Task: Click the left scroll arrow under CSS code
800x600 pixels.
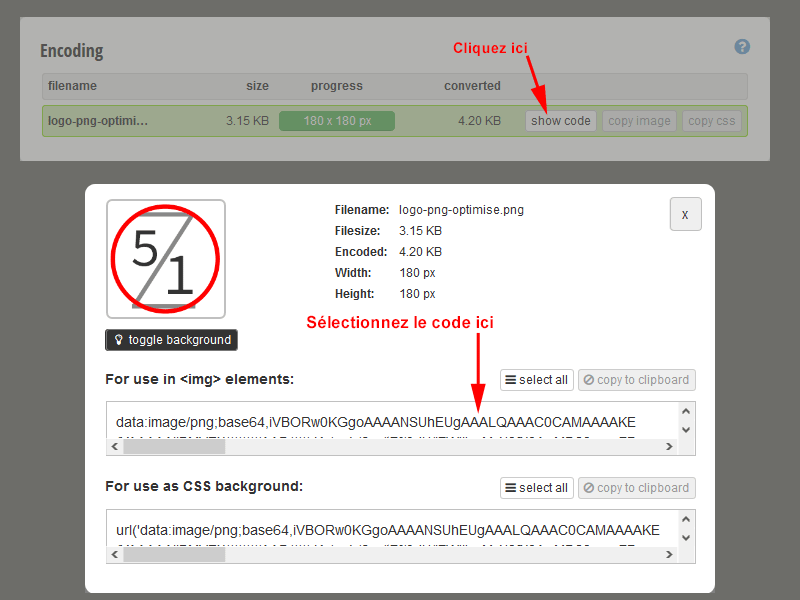Action: (x=114, y=554)
